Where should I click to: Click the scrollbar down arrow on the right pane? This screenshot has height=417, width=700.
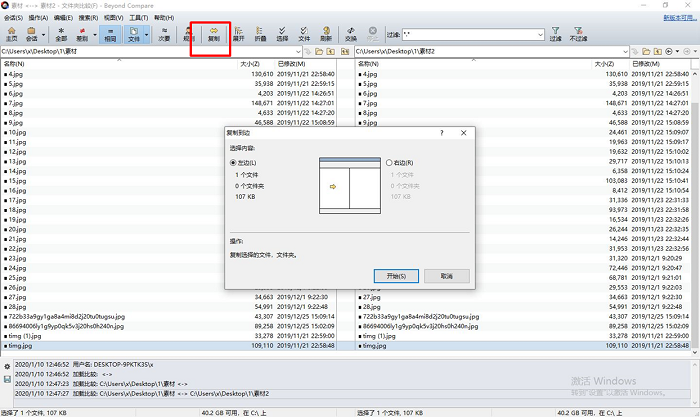(x=695, y=352)
